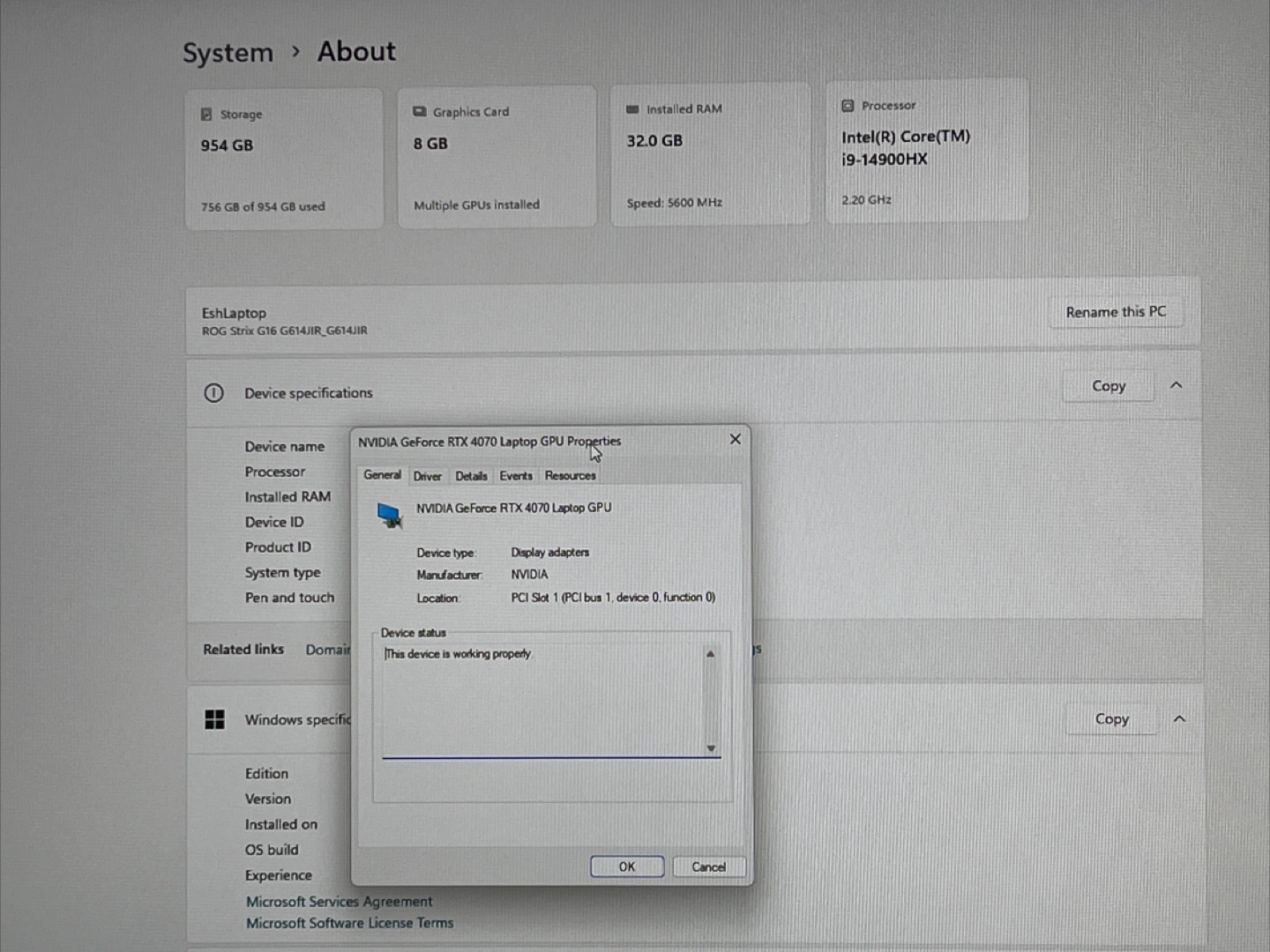Click the 954 GB storage value
1270x952 pixels.
click(x=227, y=145)
